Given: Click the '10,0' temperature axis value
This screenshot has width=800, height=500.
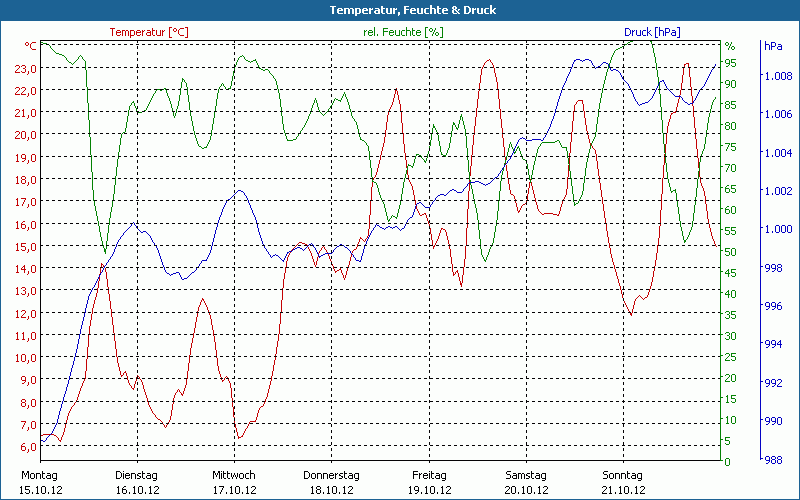Looking at the screenshot, I should pos(26,358).
